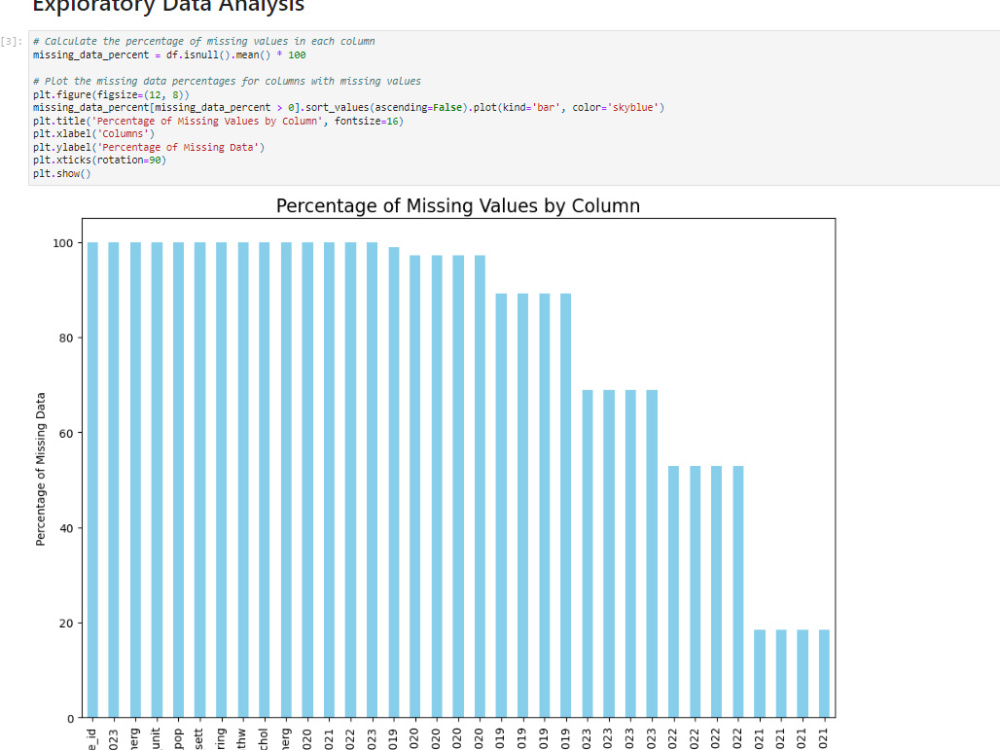
Task: Click the x-axis label ending in 'chol'
Action: pos(264,739)
